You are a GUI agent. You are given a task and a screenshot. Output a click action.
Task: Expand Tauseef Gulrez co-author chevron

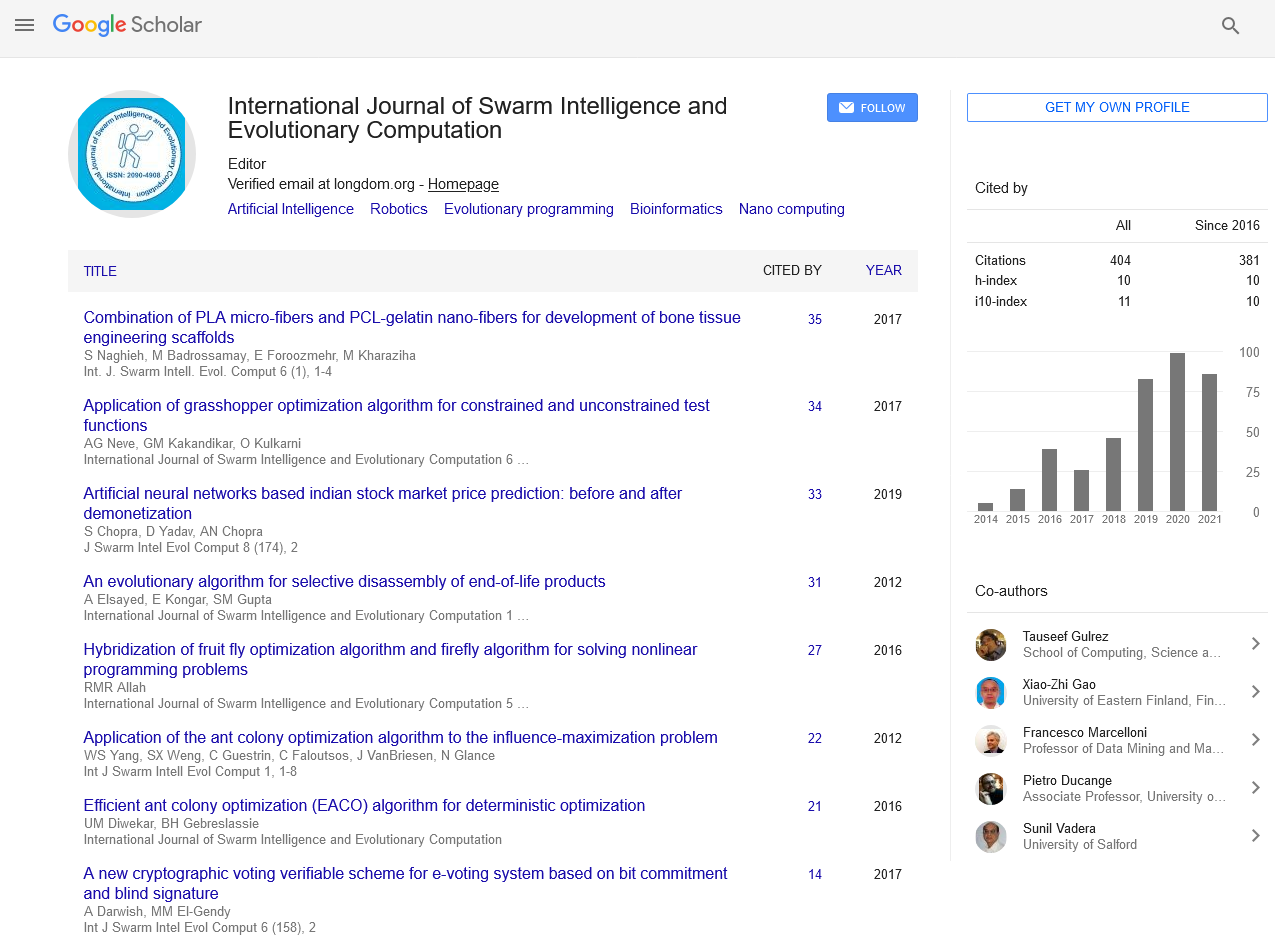[x=1255, y=644]
